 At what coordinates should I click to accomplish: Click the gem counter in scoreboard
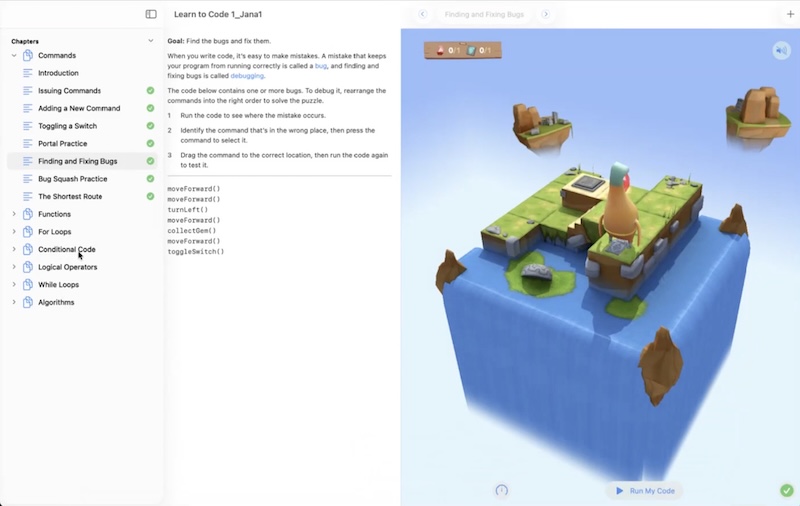point(448,50)
